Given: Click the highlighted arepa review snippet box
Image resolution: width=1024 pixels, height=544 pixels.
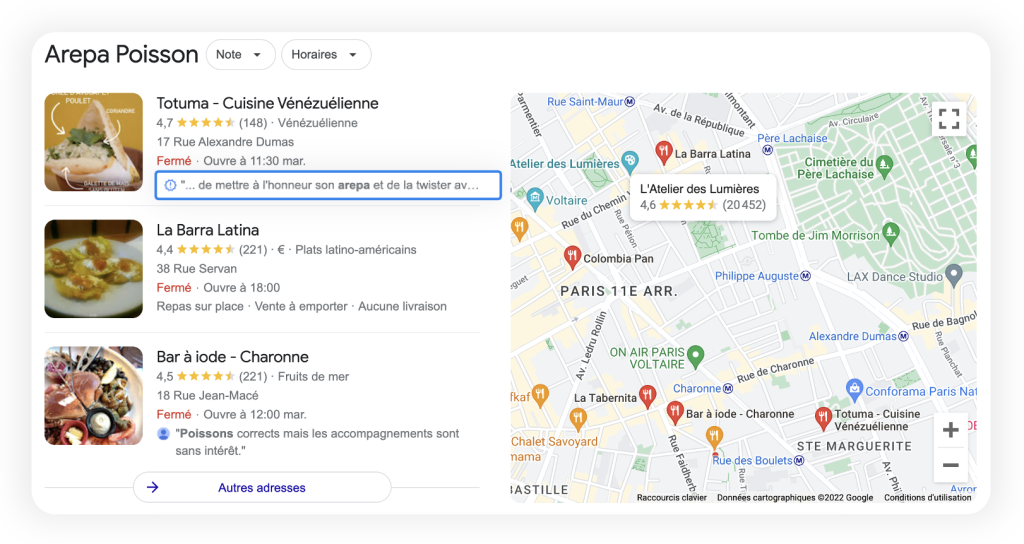Looking at the screenshot, I should (x=328, y=185).
